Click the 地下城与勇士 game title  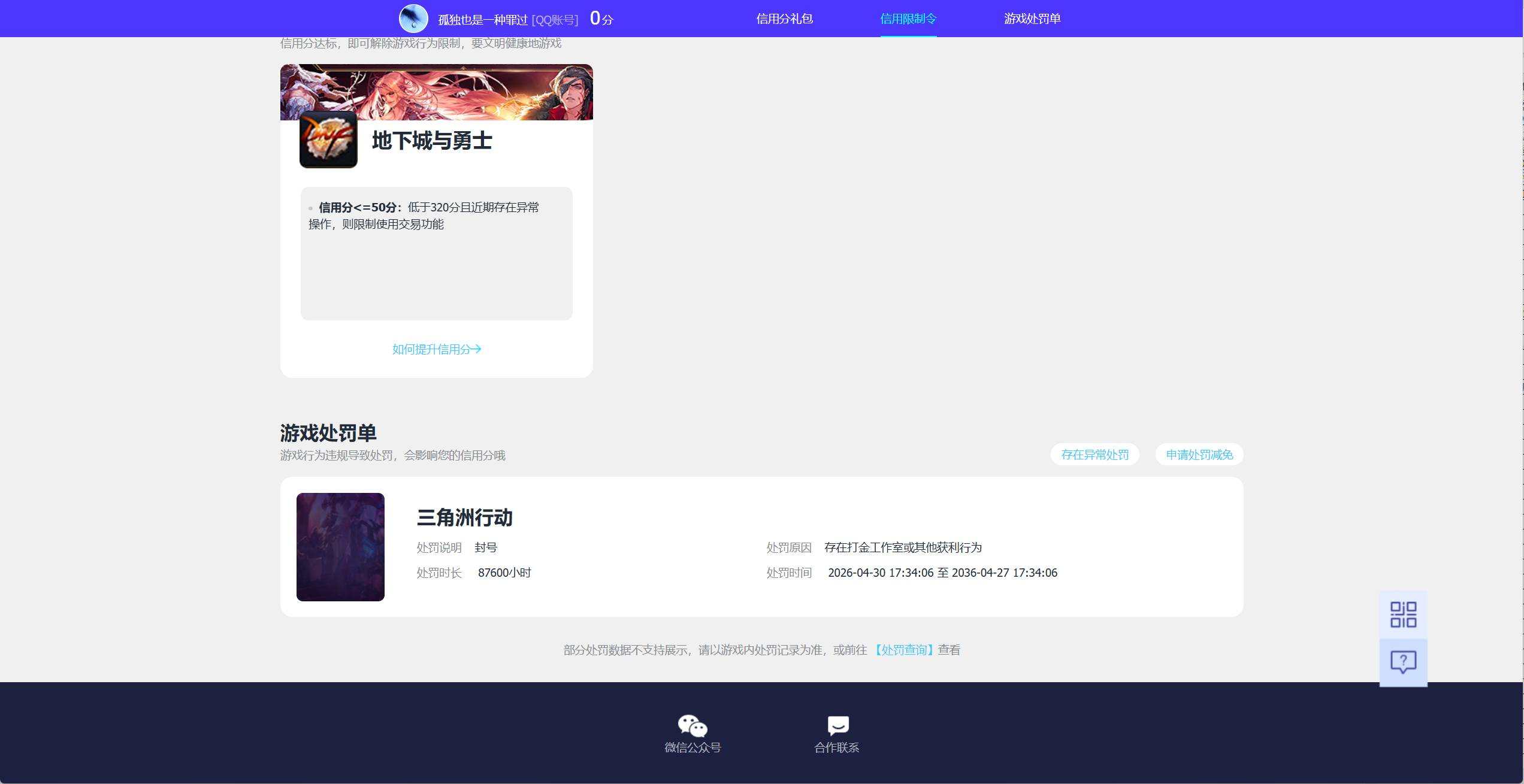tap(432, 141)
